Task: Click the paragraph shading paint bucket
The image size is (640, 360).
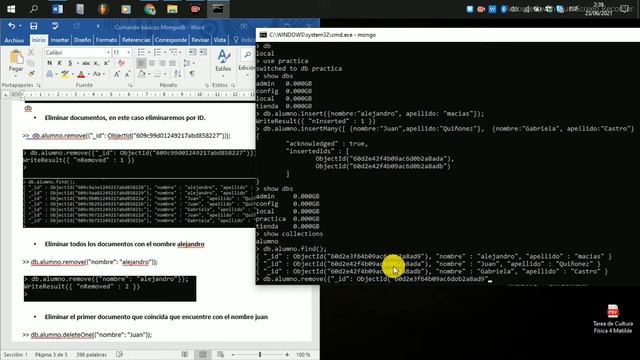Action: click(x=141, y=74)
